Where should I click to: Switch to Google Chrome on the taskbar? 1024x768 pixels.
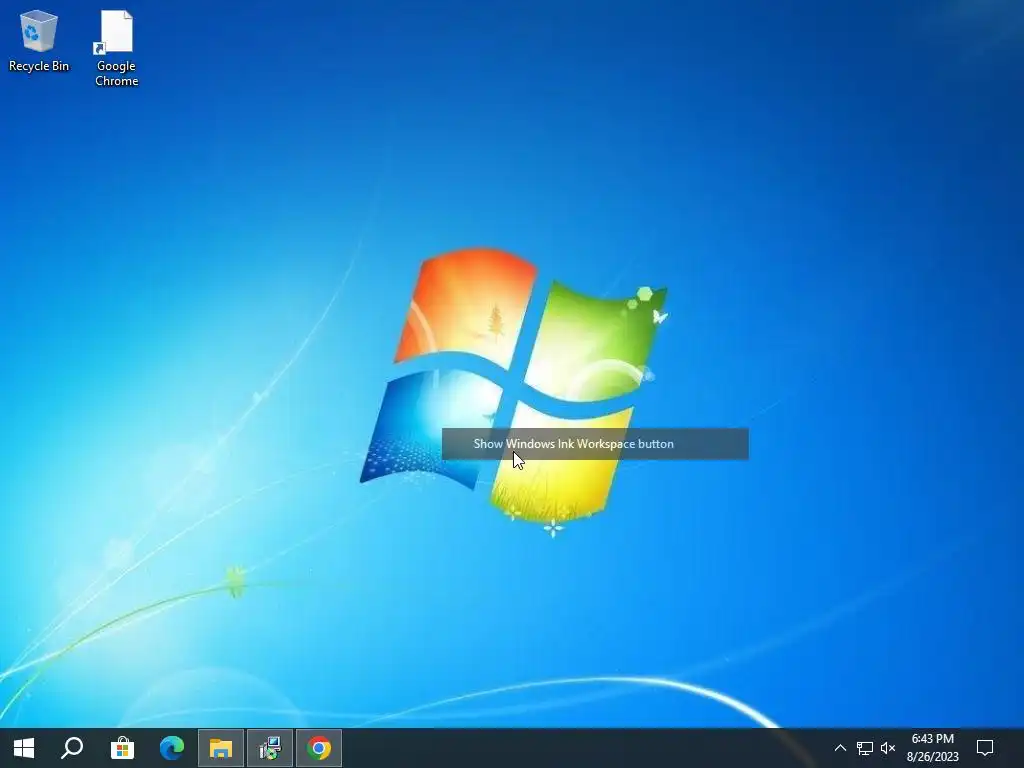(319, 748)
